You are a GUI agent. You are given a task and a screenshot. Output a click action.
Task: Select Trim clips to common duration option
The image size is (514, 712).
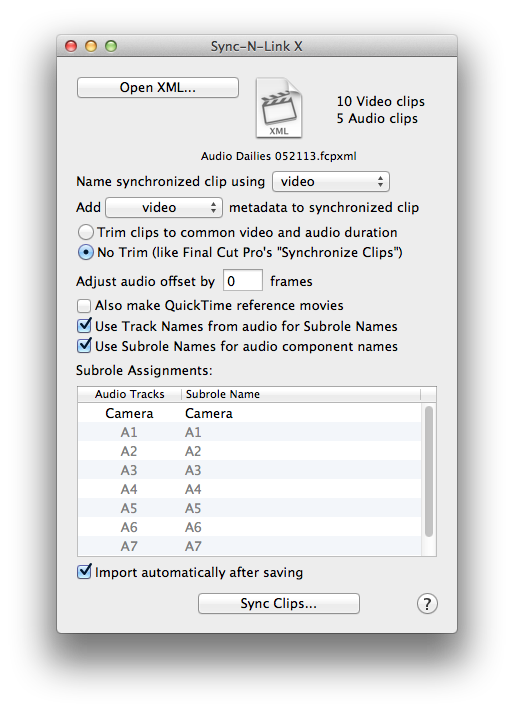tap(86, 232)
